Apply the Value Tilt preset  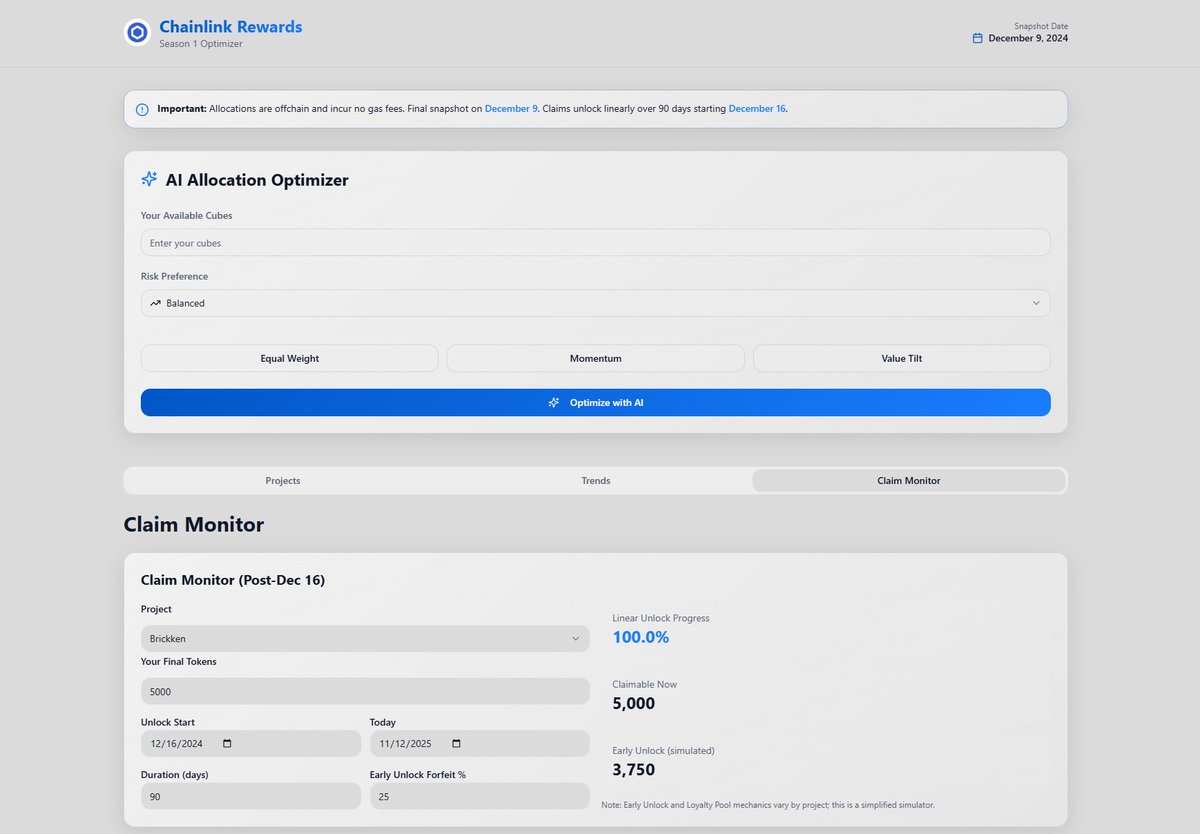(x=902, y=358)
